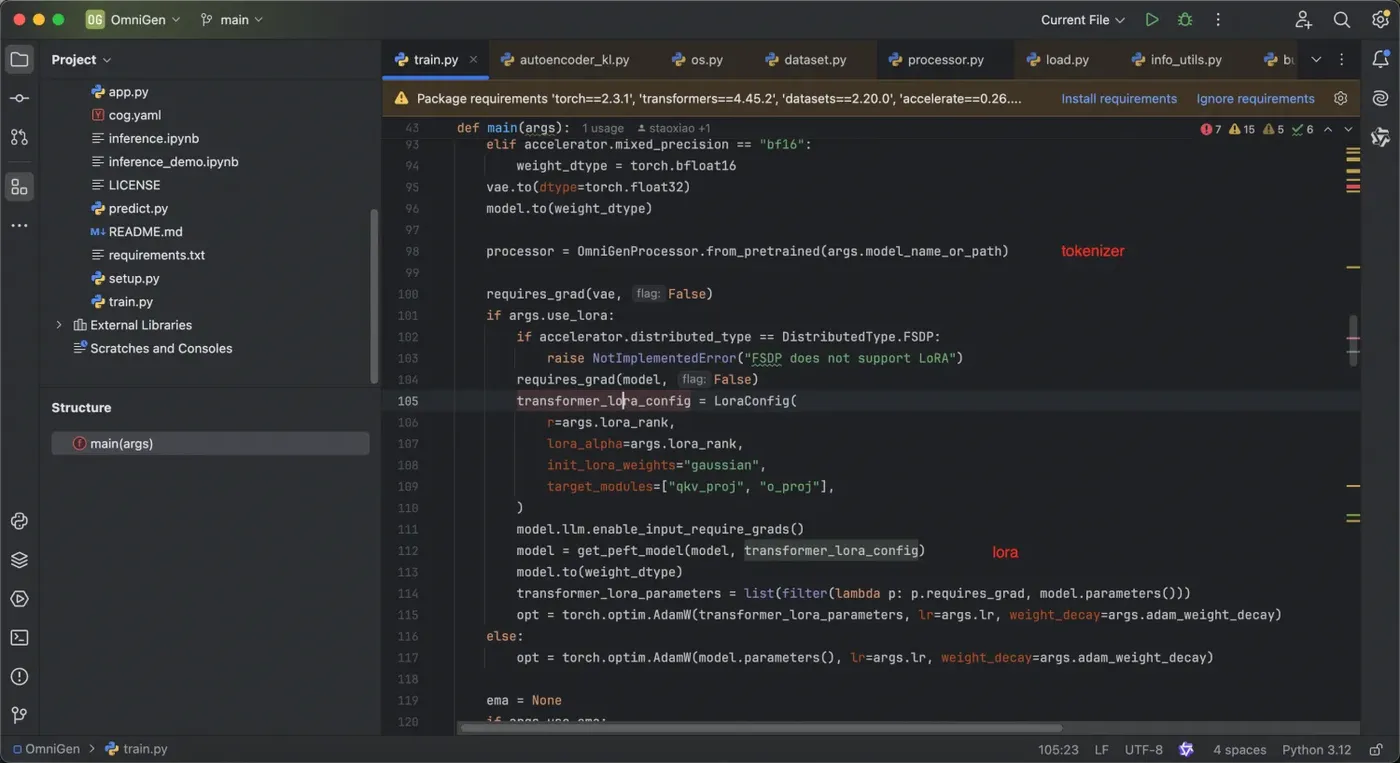1400x763 pixels.
Task: Open the AI Assistant spiral icon
Action: point(1381,98)
